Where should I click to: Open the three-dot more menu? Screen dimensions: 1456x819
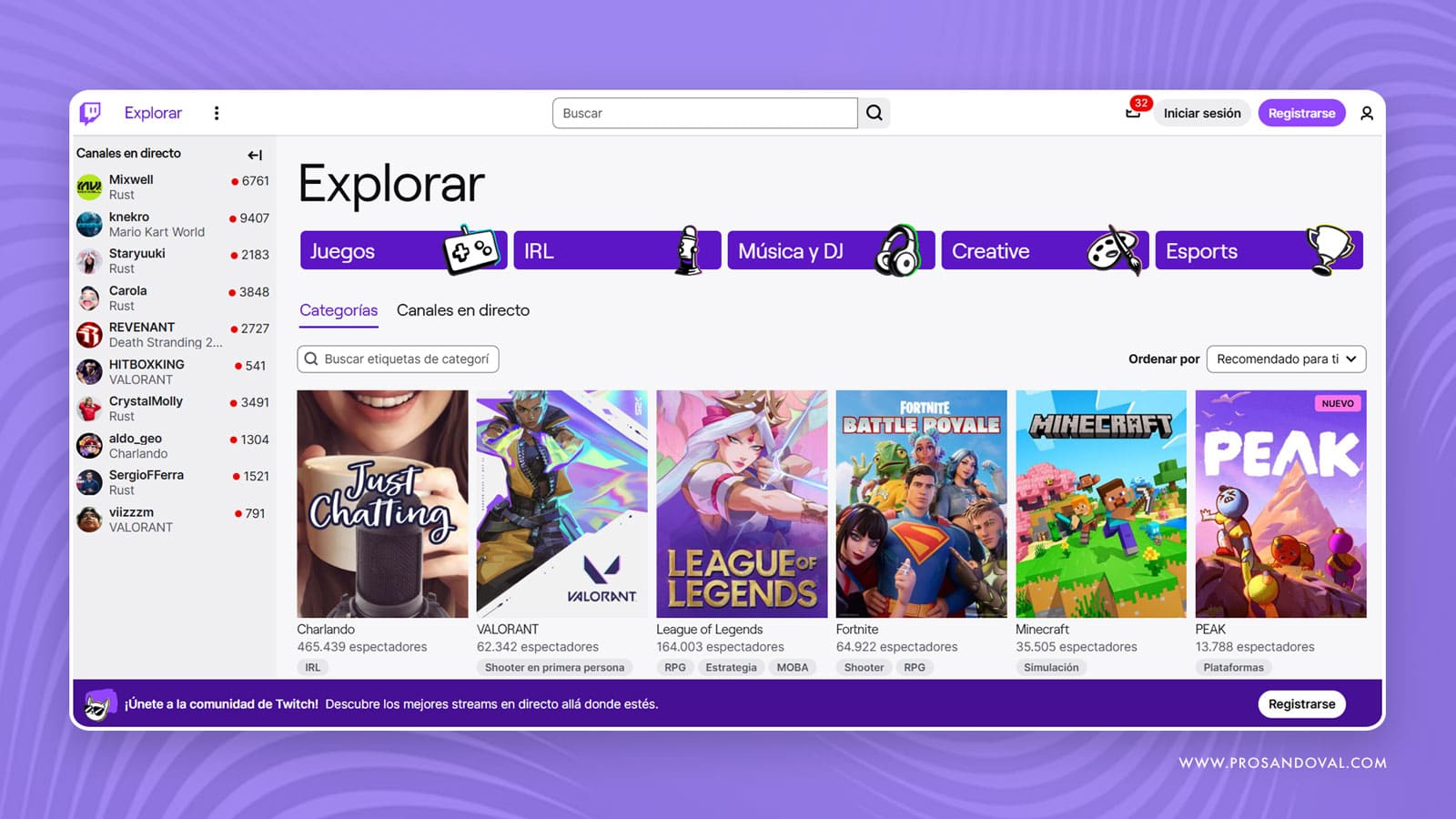(x=217, y=113)
